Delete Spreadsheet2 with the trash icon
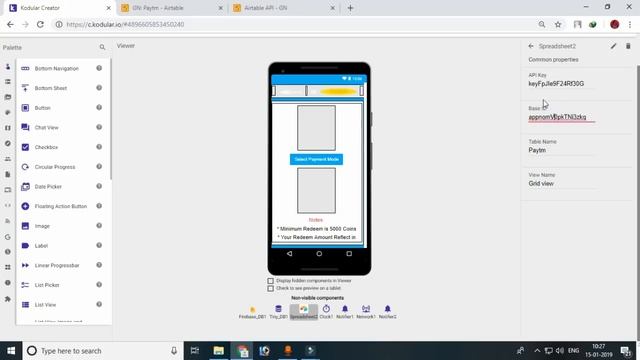Image resolution: width=640 pixels, height=360 pixels. click(628, 46)
